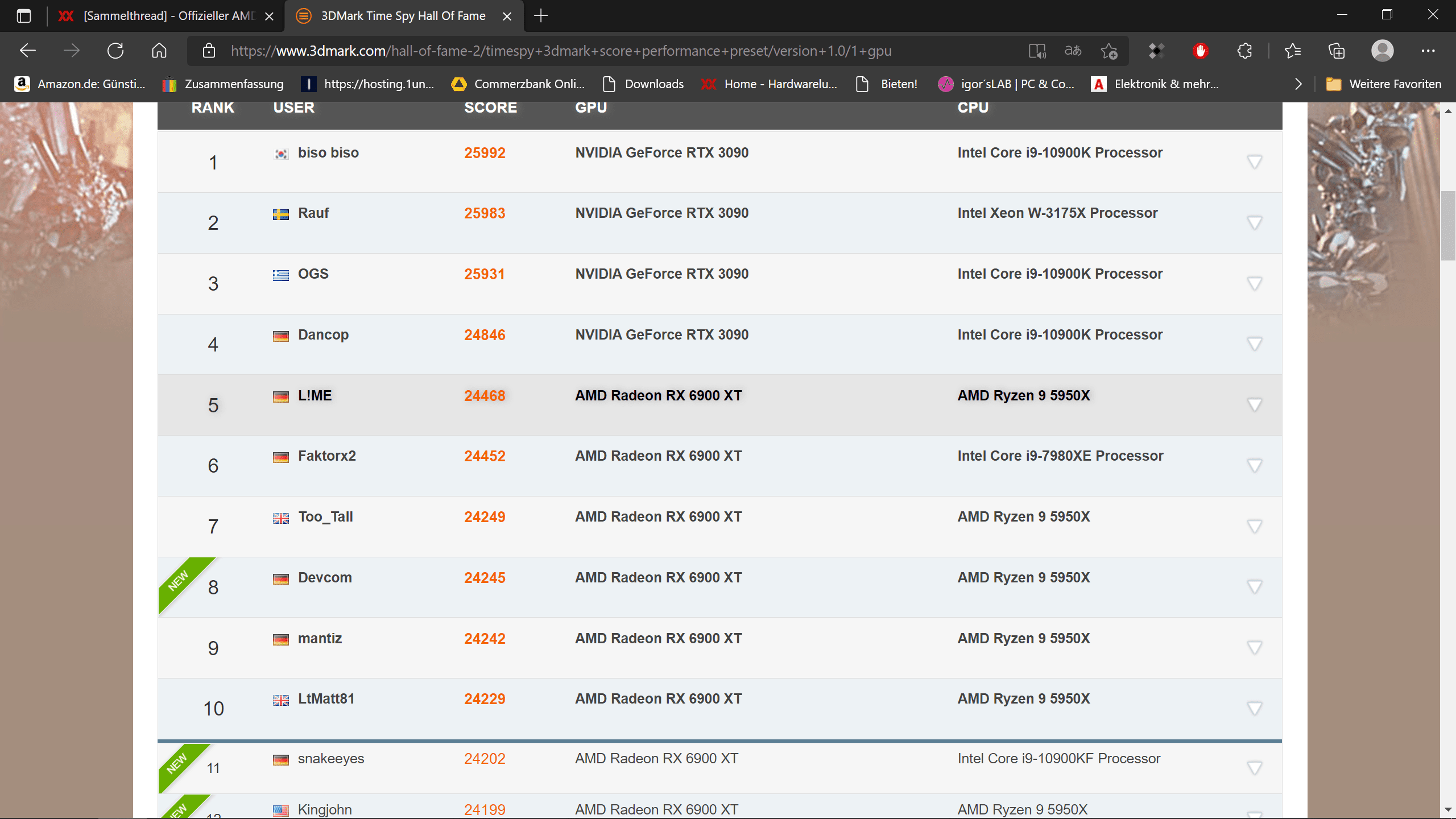Open the Amazon.de bookmark
The height and width of the screenshot is (819, 1456).
click(x=80, y=84)
